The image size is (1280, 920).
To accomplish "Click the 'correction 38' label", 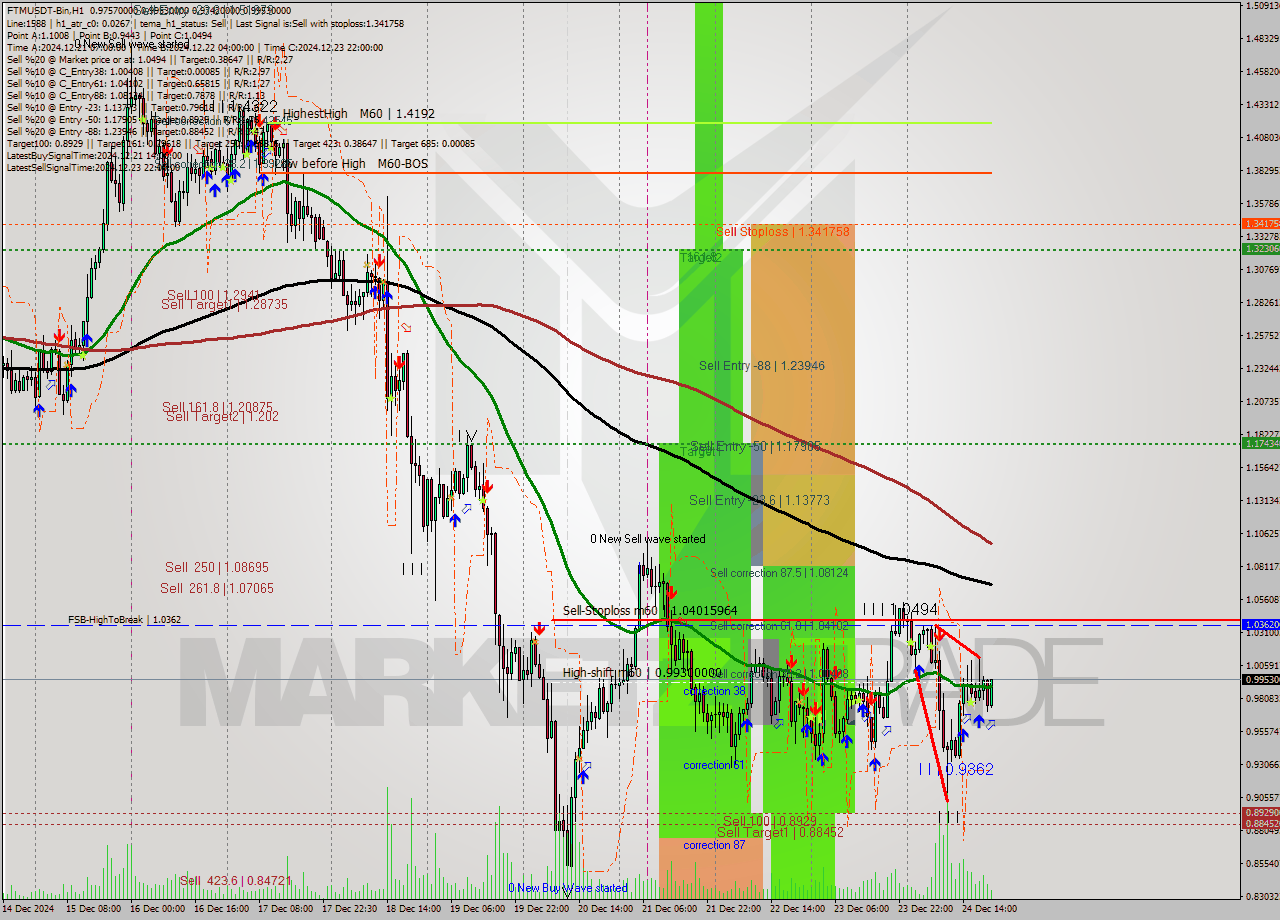I will tap(714, 691).
